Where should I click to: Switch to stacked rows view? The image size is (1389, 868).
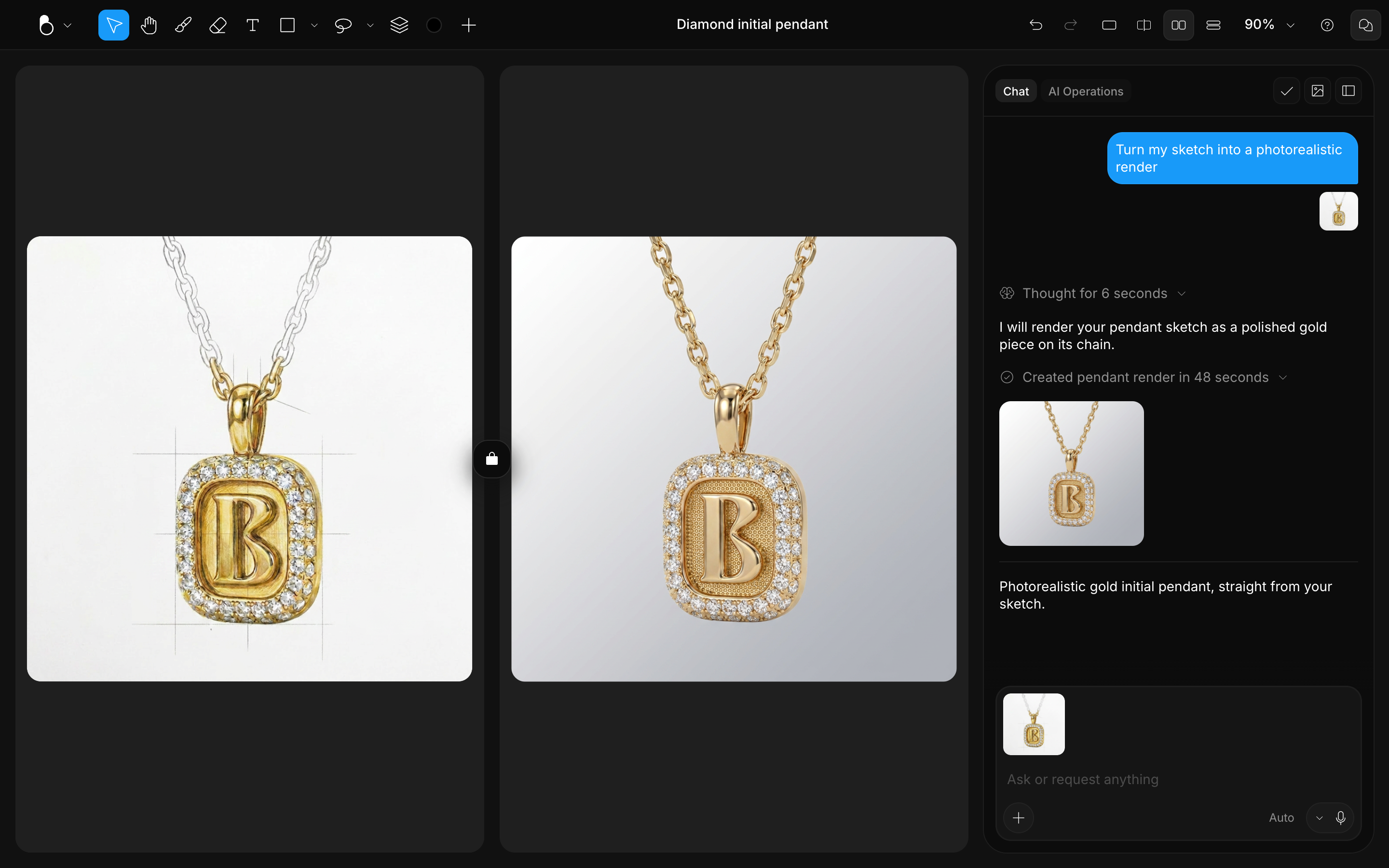click(1213, 25)
